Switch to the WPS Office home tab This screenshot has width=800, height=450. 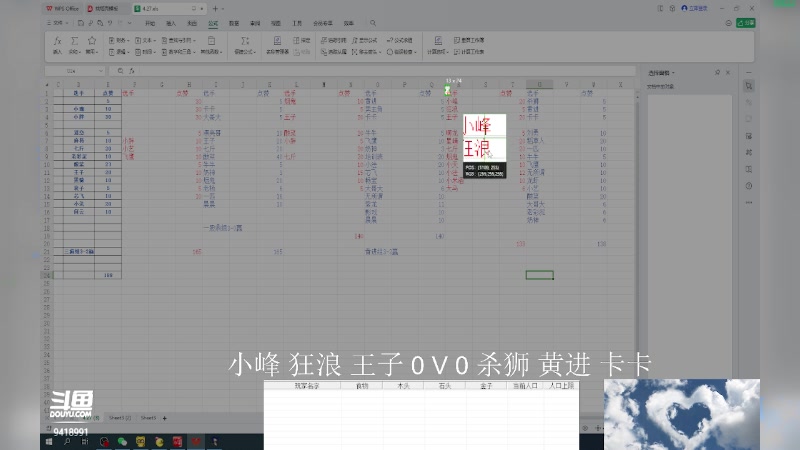click(63, 9)
